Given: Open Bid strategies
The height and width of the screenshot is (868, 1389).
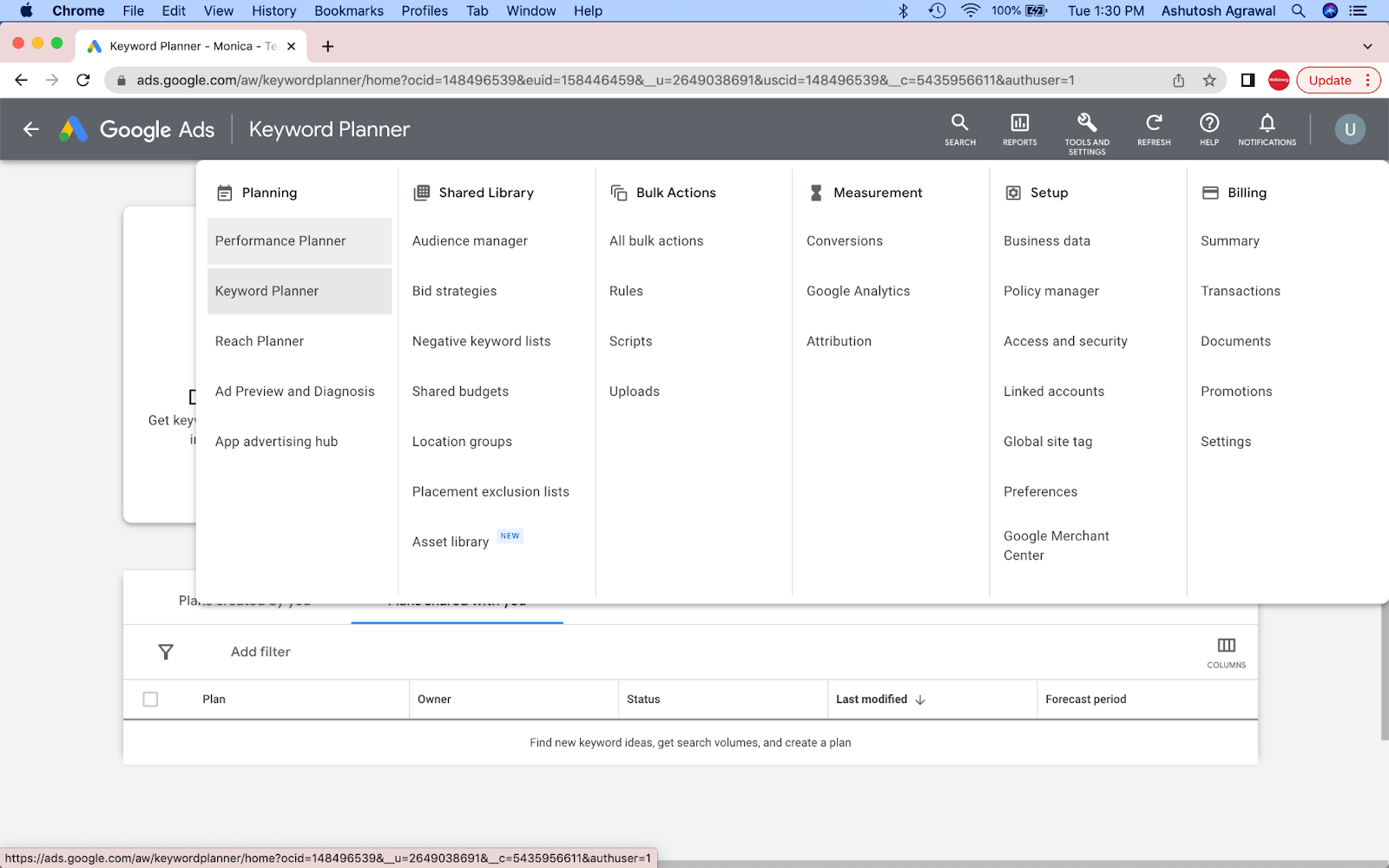Looking at the screenshot, I should coord(455,292).
